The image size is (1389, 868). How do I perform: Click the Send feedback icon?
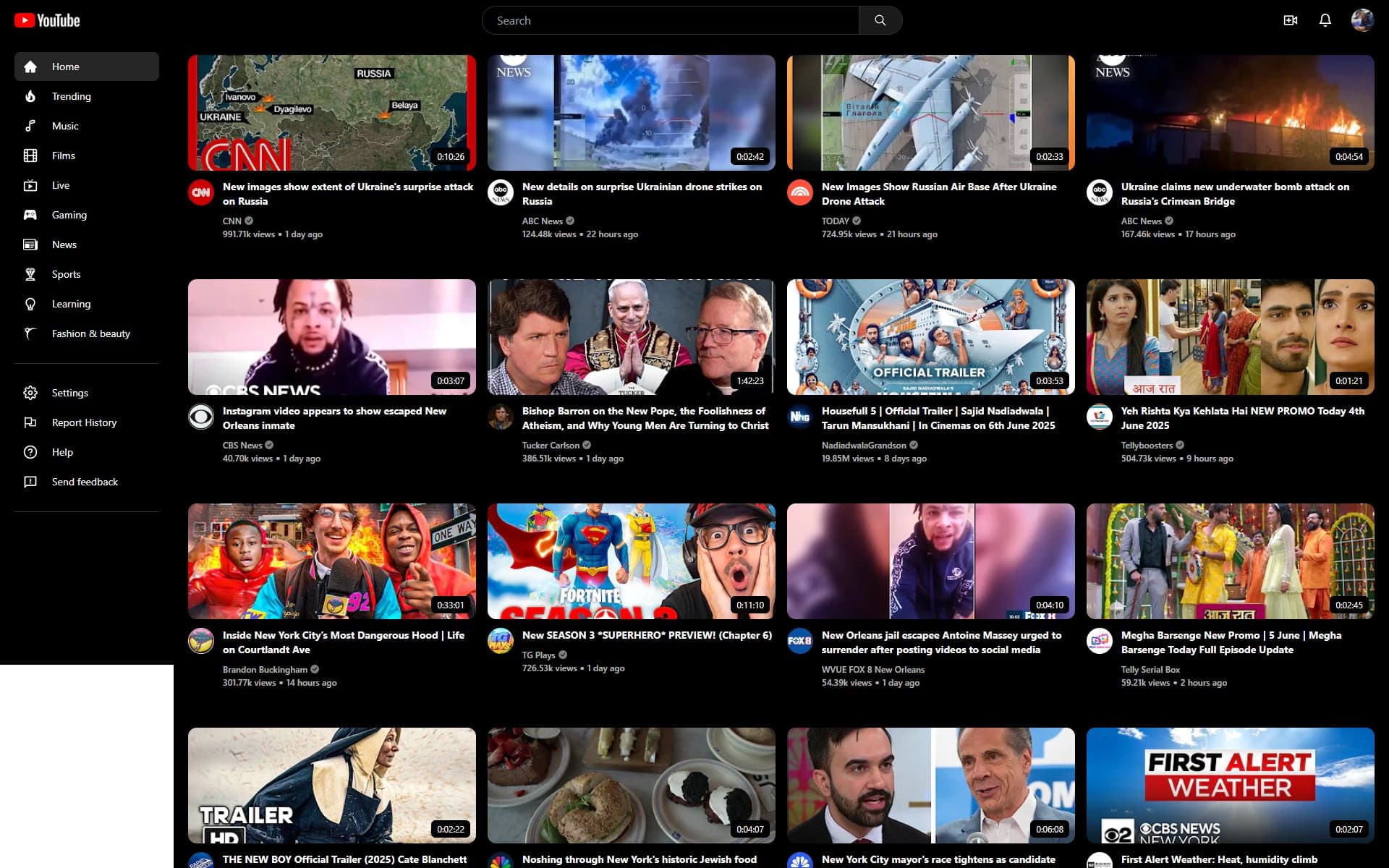[30, 482]
